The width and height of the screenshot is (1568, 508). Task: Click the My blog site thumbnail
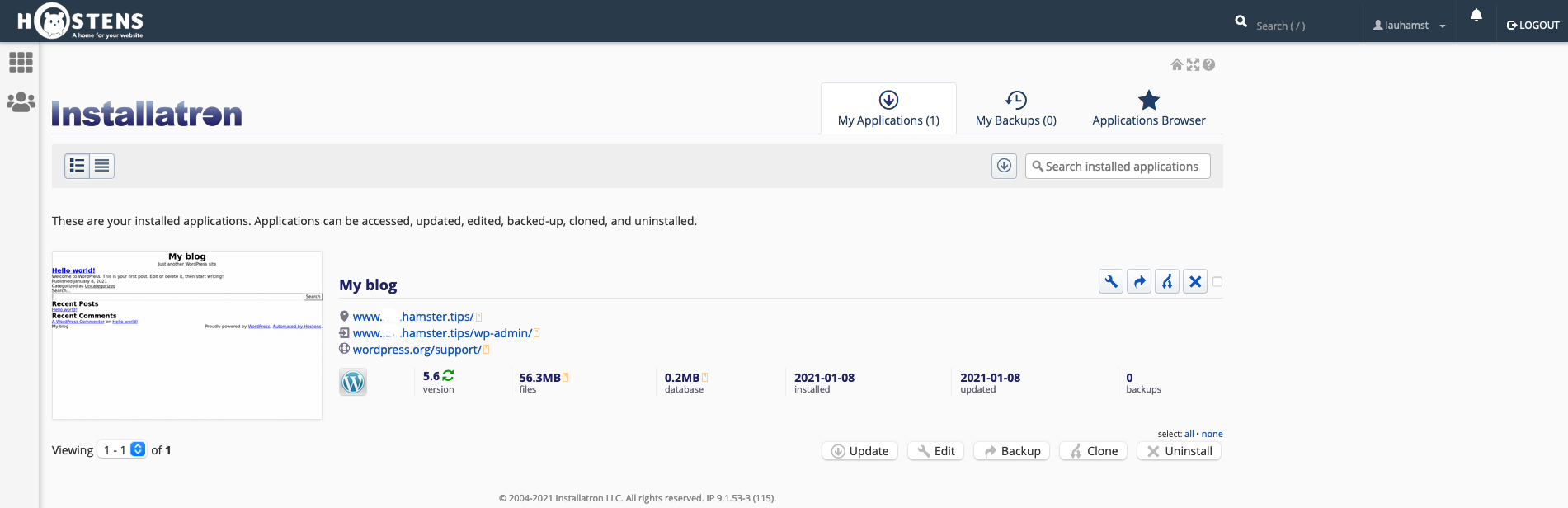(187, 335)
